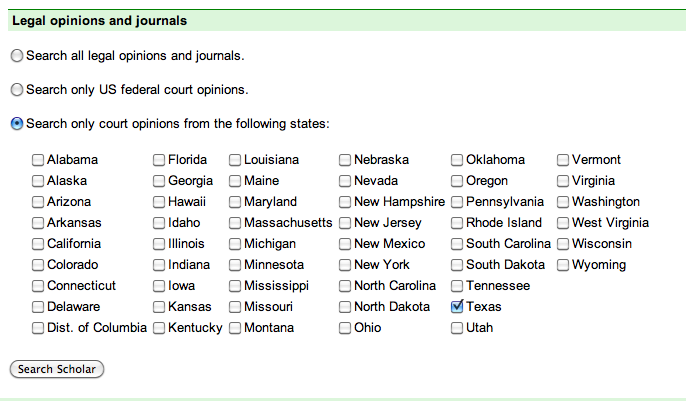This screenshot has height=408, width=686.
Task: Enable the New Hampshire checkbox
Action: pos(345,202)
